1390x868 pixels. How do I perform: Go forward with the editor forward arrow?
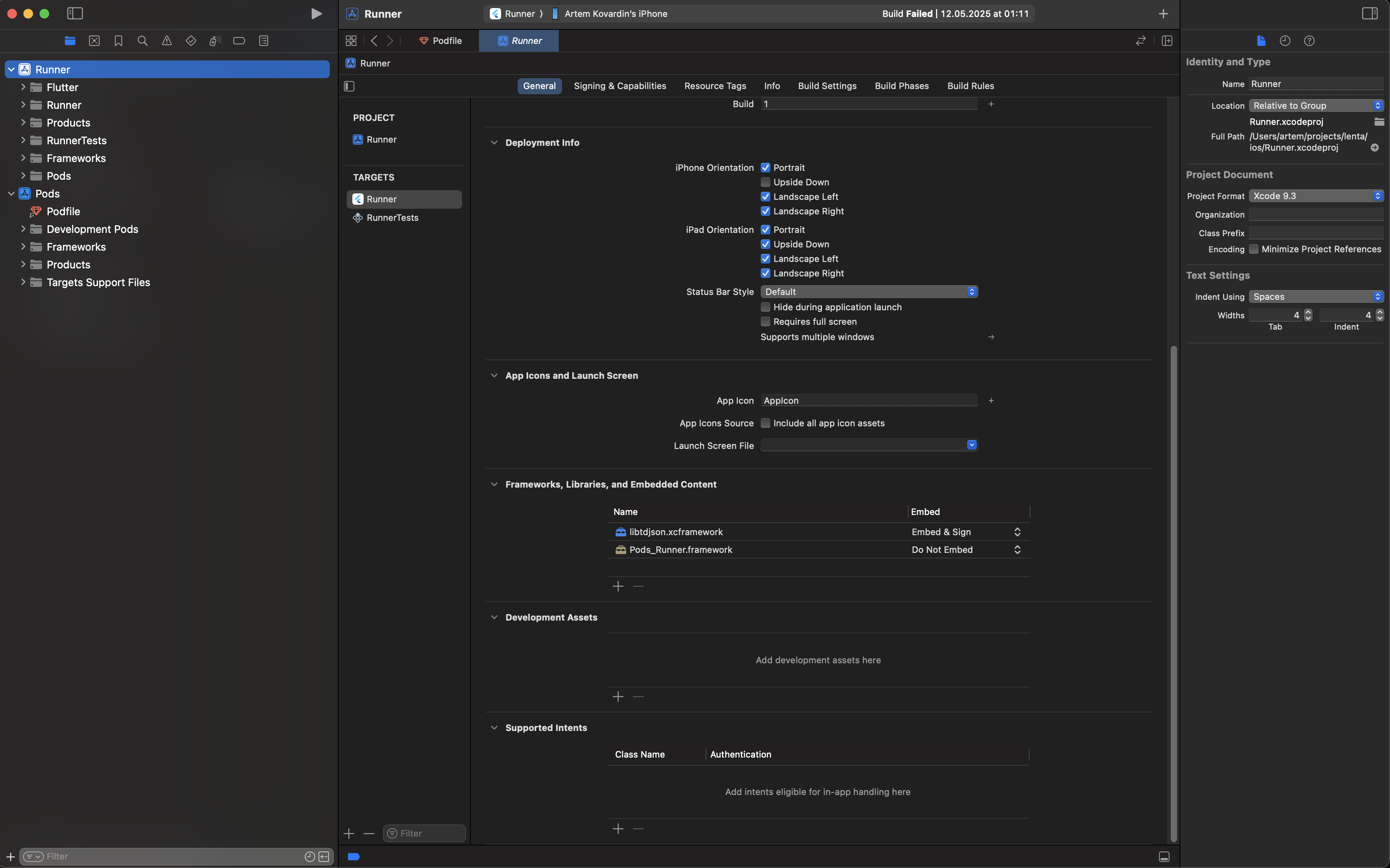click(x=390, y=41)
